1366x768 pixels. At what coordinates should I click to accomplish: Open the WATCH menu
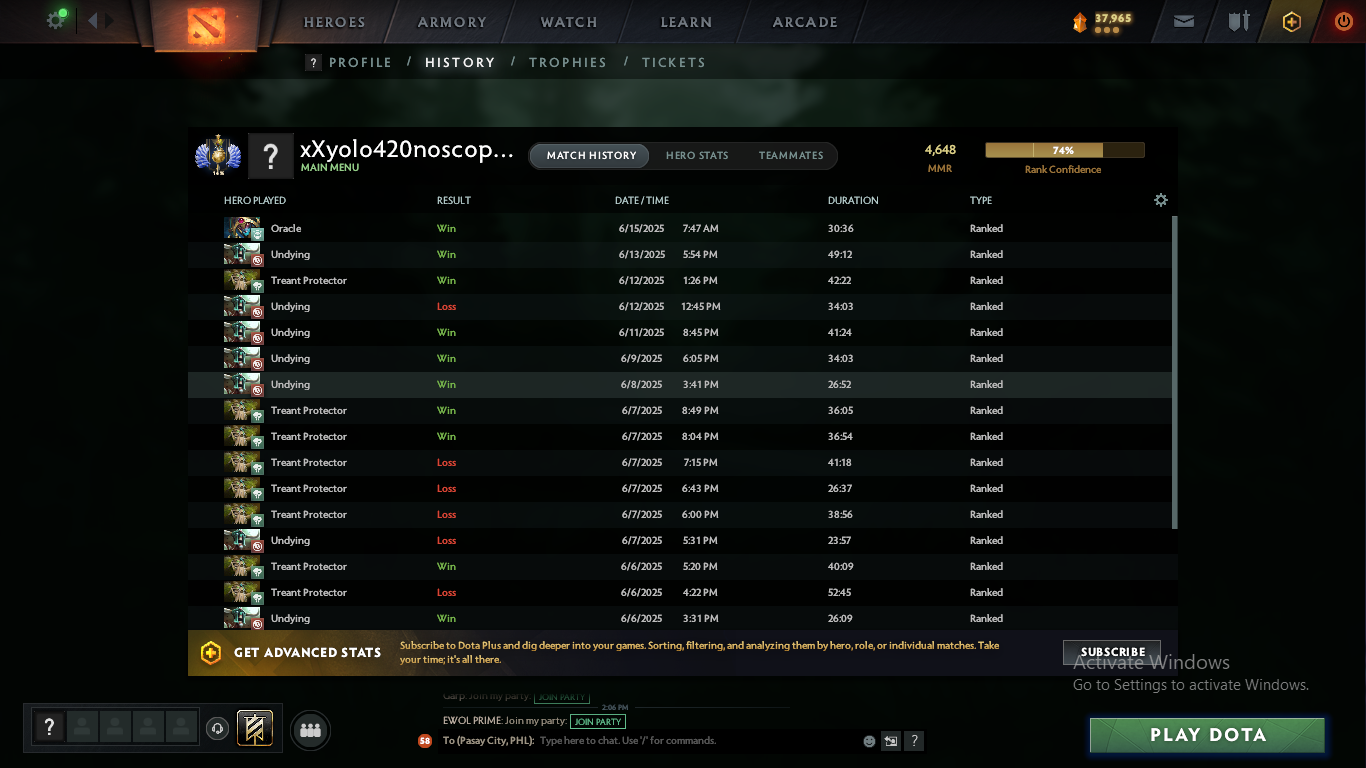pos(569,22)
